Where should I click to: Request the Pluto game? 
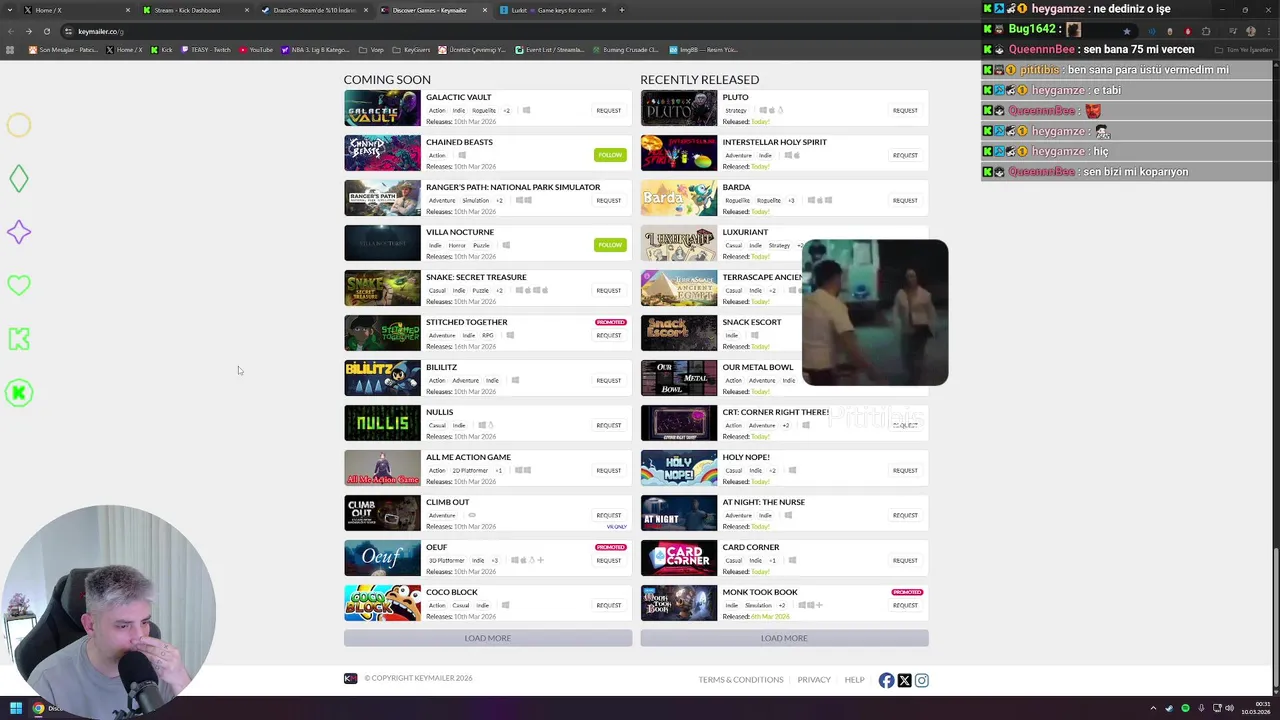(905, 110)
